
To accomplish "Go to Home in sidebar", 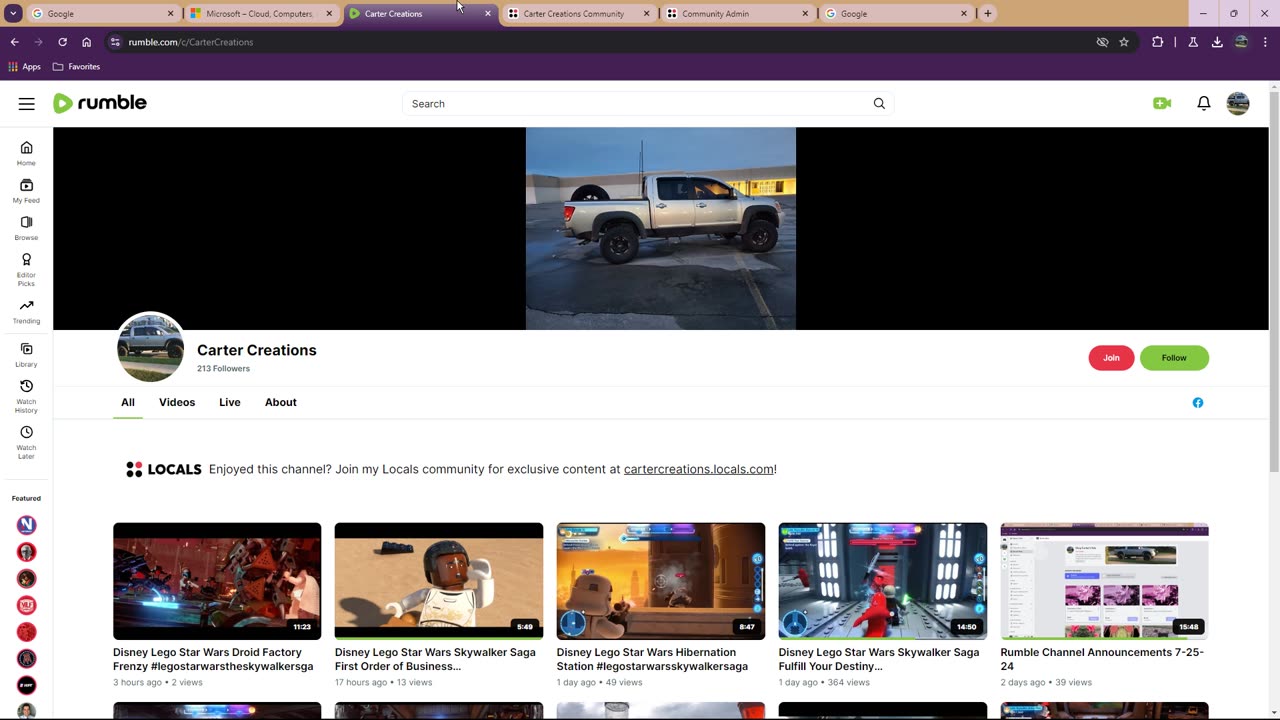I will point(26,153).
